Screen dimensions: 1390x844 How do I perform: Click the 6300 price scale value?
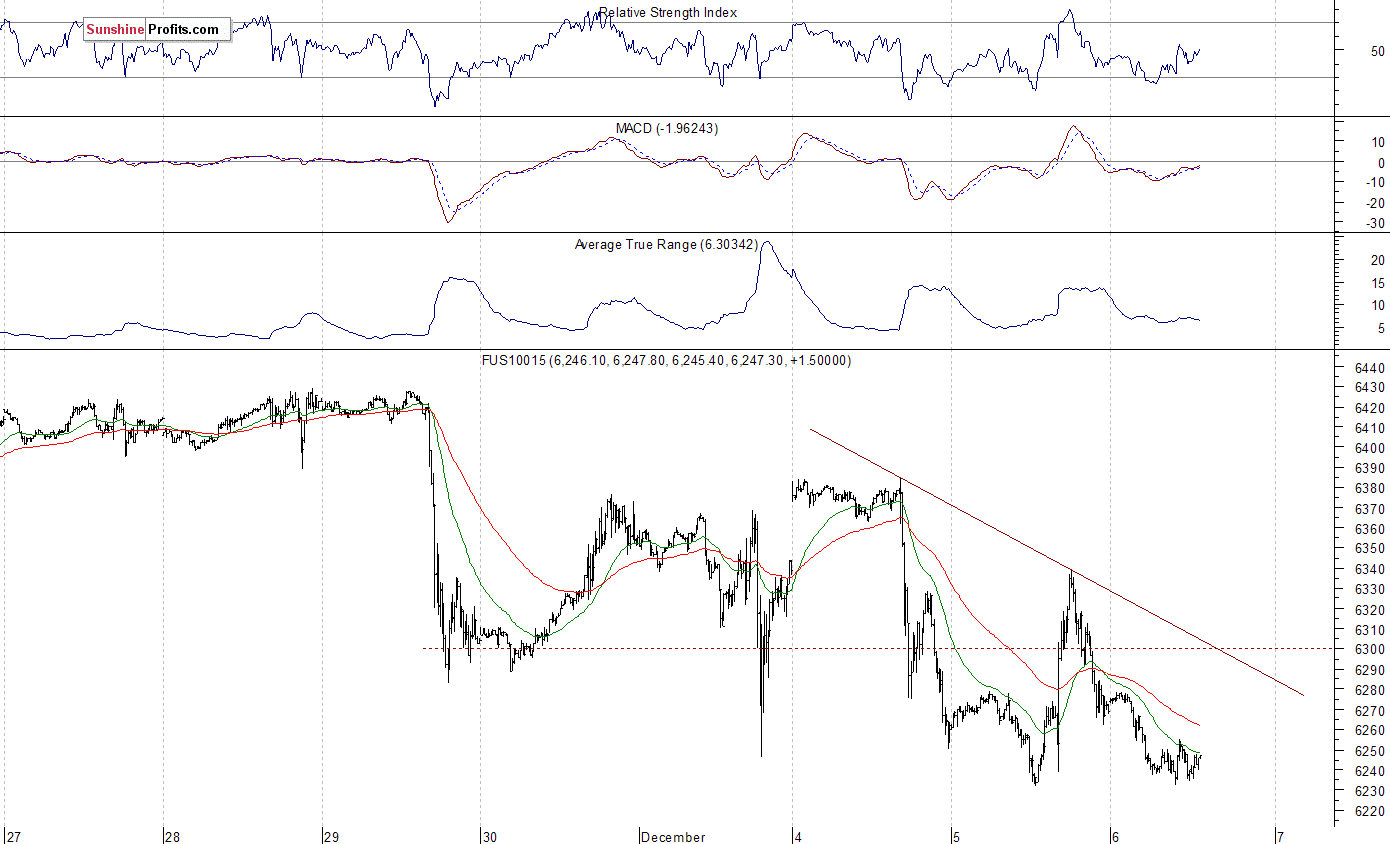click(x=1370, y=650)
